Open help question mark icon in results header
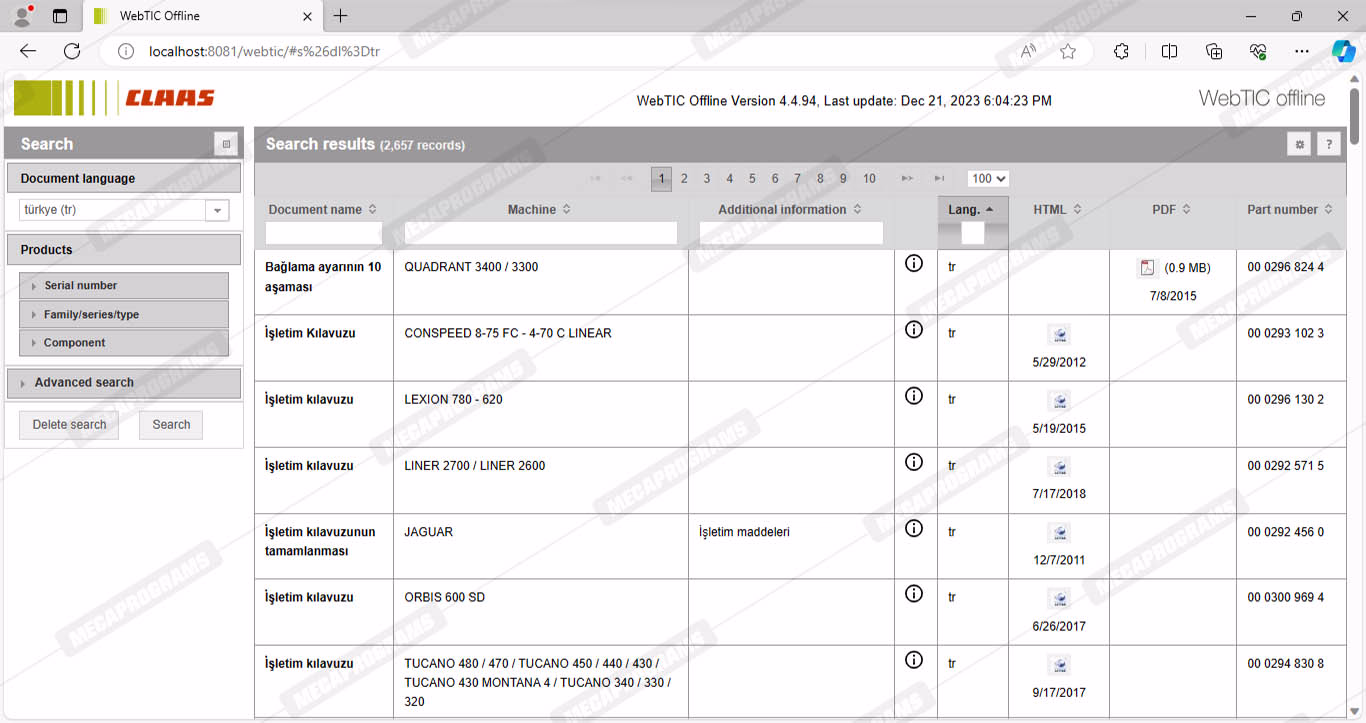The height and width of the screenshot is (723, 1366). pos(1328,145)
